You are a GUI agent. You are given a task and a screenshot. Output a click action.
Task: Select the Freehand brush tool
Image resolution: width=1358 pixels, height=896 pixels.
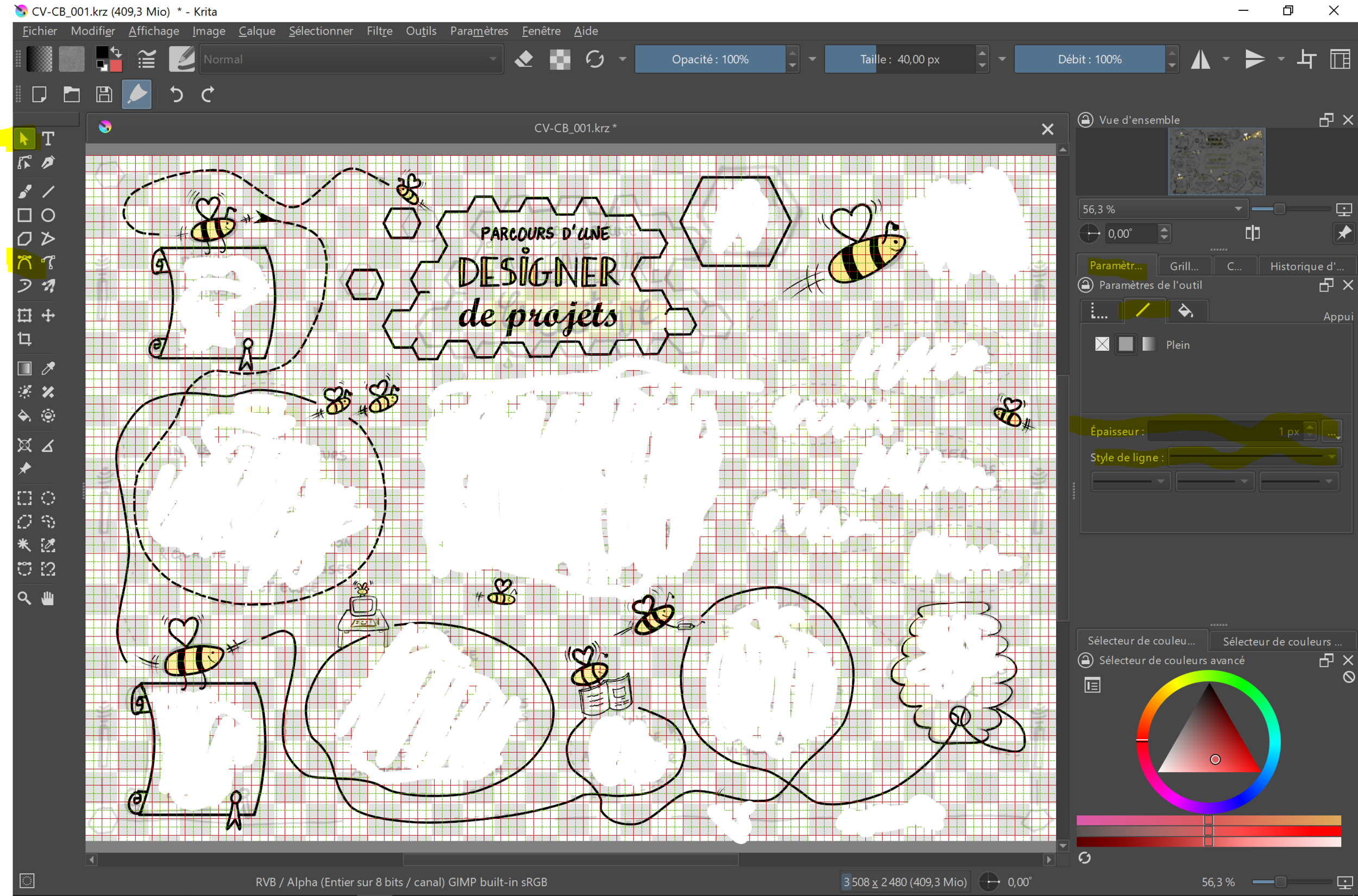[24, 192]
